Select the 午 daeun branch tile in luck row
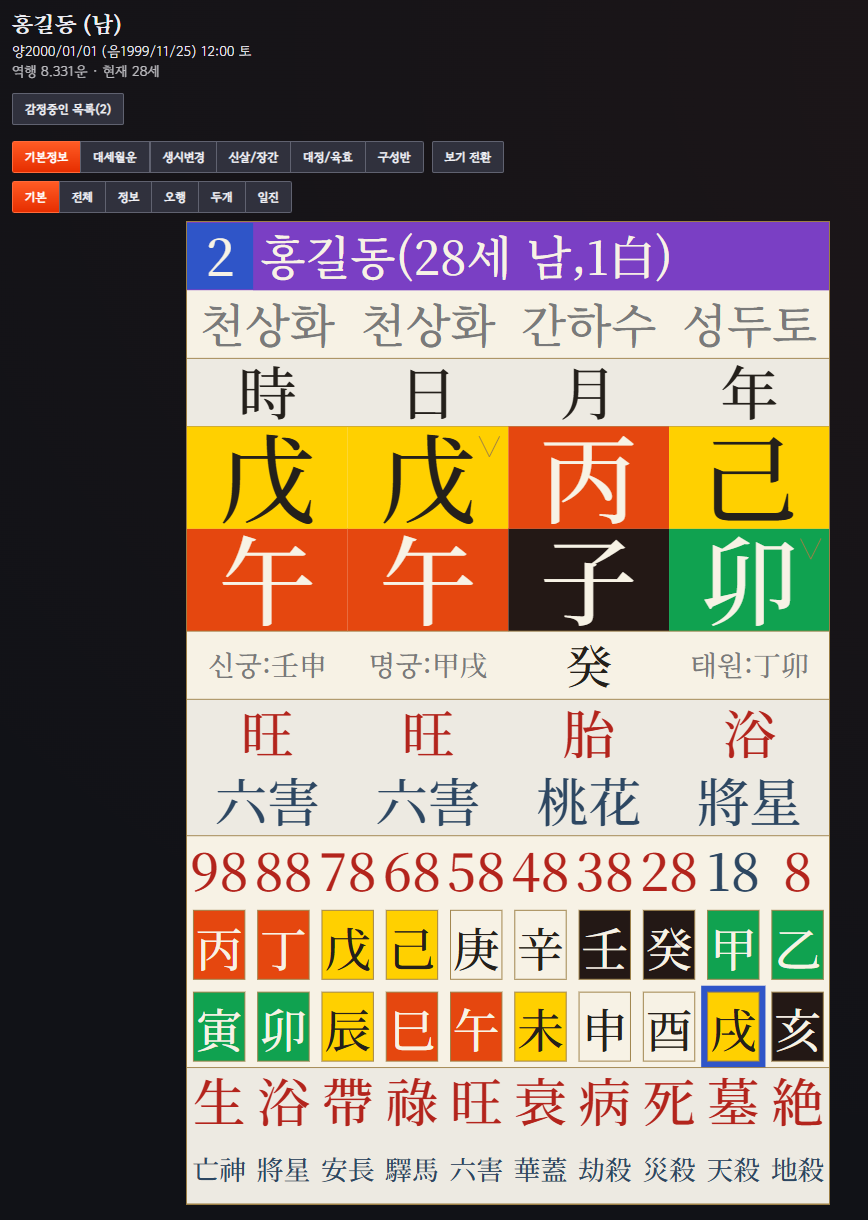 click(476, 1026)
